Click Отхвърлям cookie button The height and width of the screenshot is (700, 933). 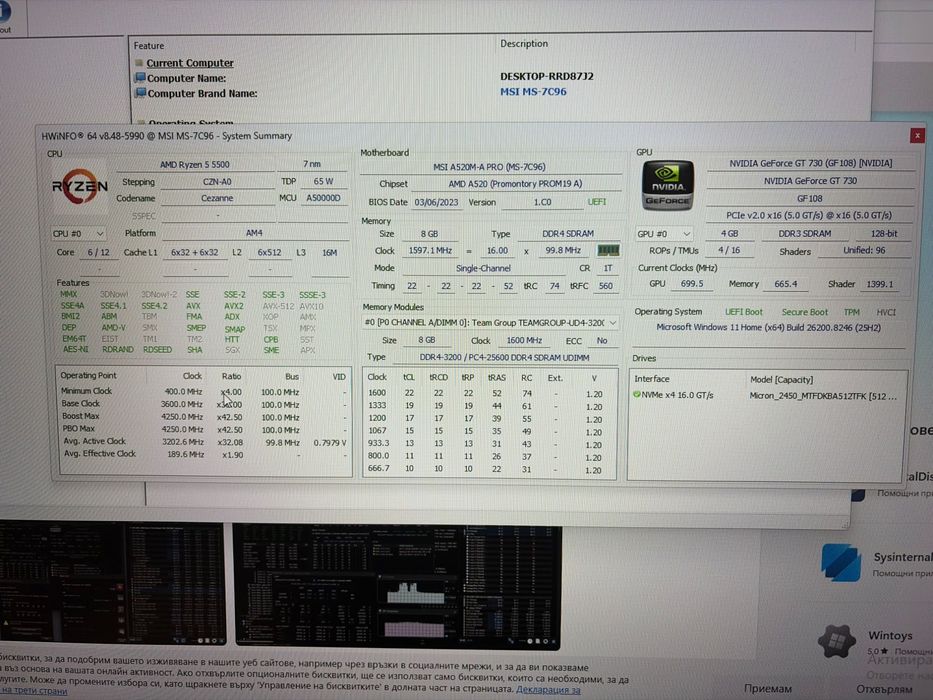pyautogui.click(x=883, y=689)
